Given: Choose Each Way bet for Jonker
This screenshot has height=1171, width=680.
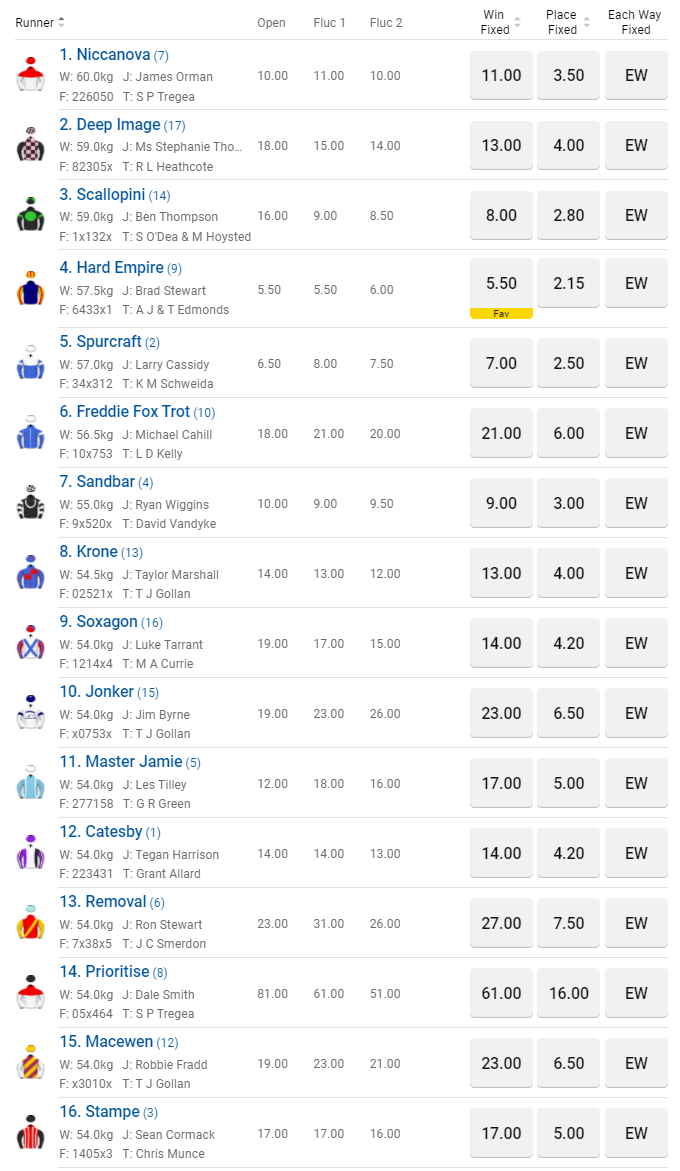Looking at the screenshot, I should tap(636, 713).
